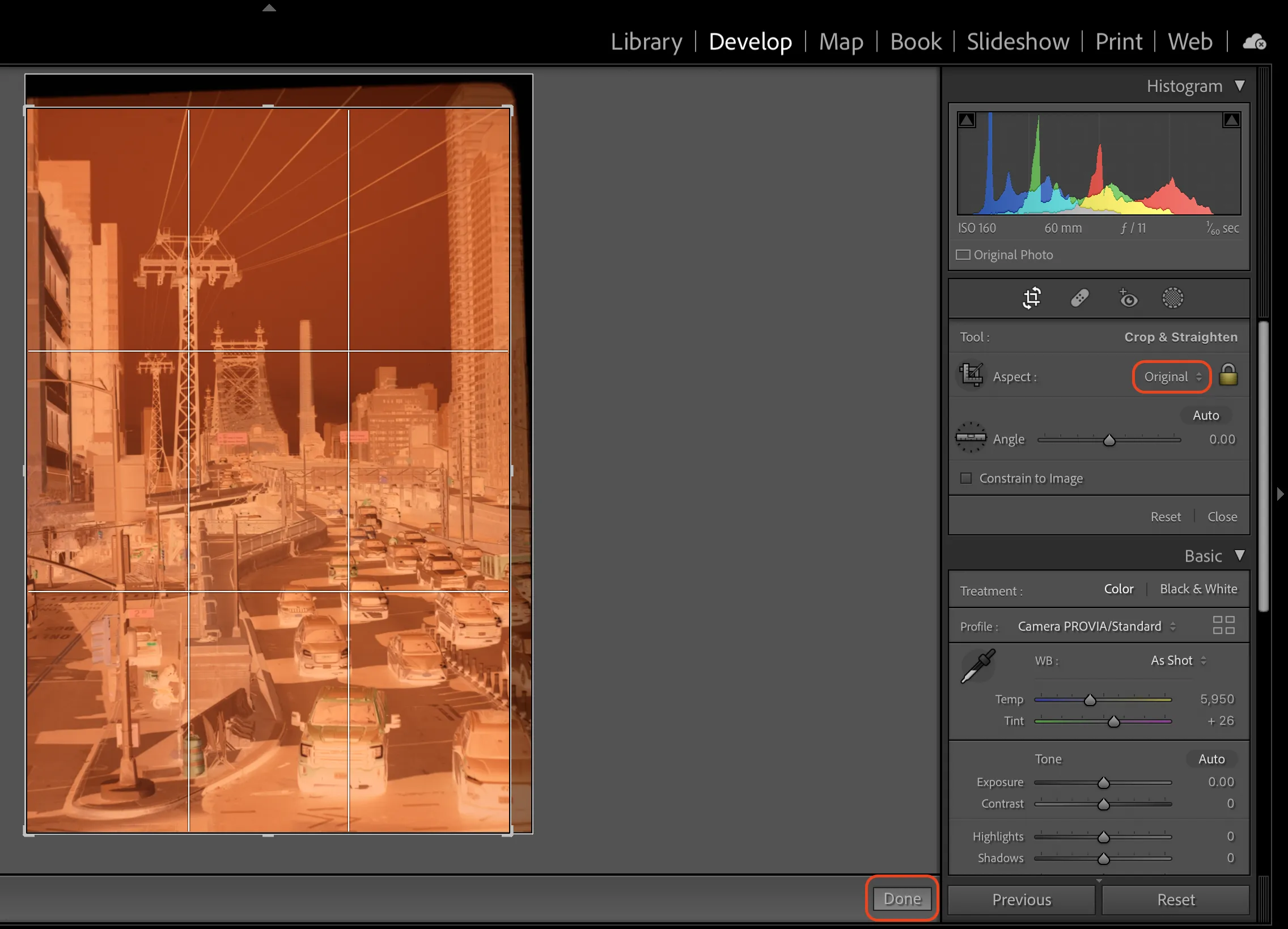Open the Aspect Original dropdown

click(1172, 376)
